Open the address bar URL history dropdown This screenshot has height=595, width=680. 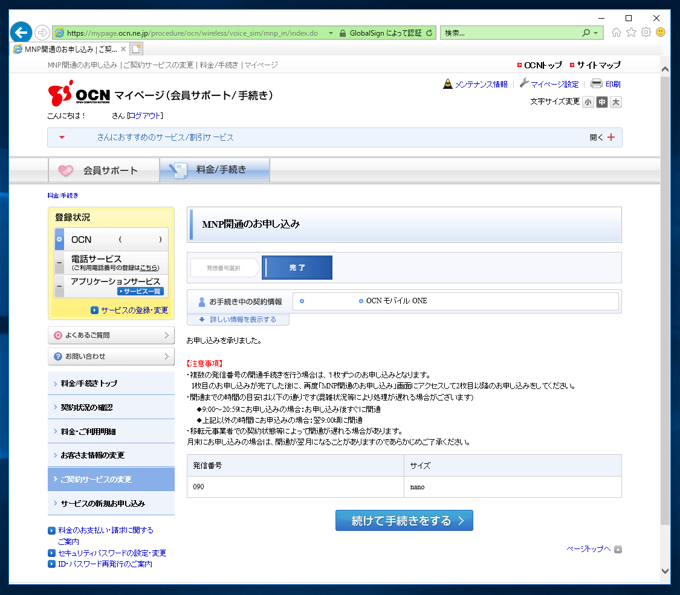tap(331, 33)
